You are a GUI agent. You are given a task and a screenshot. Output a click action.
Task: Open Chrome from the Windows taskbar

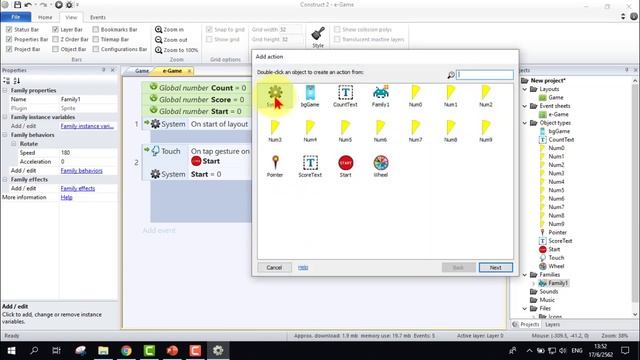point(126,350)
